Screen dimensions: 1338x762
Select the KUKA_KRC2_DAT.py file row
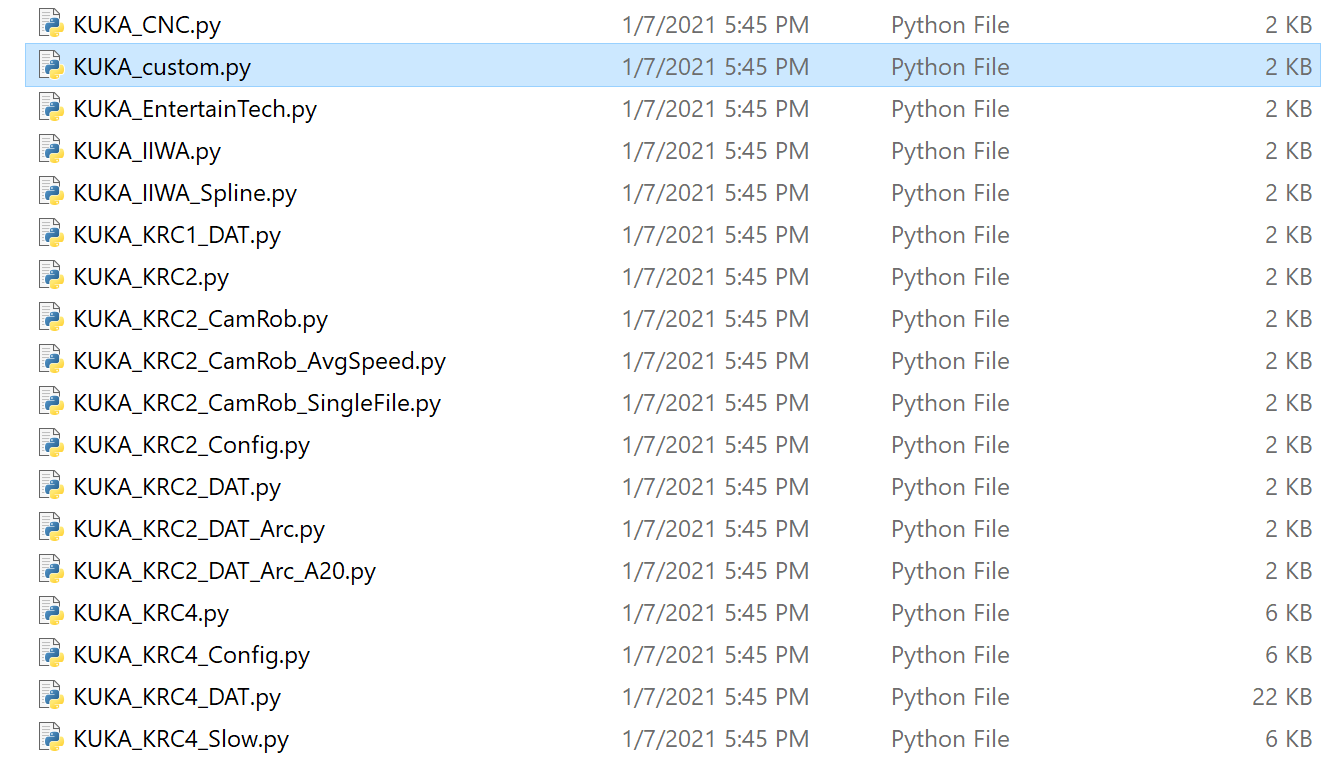(672, 487)
